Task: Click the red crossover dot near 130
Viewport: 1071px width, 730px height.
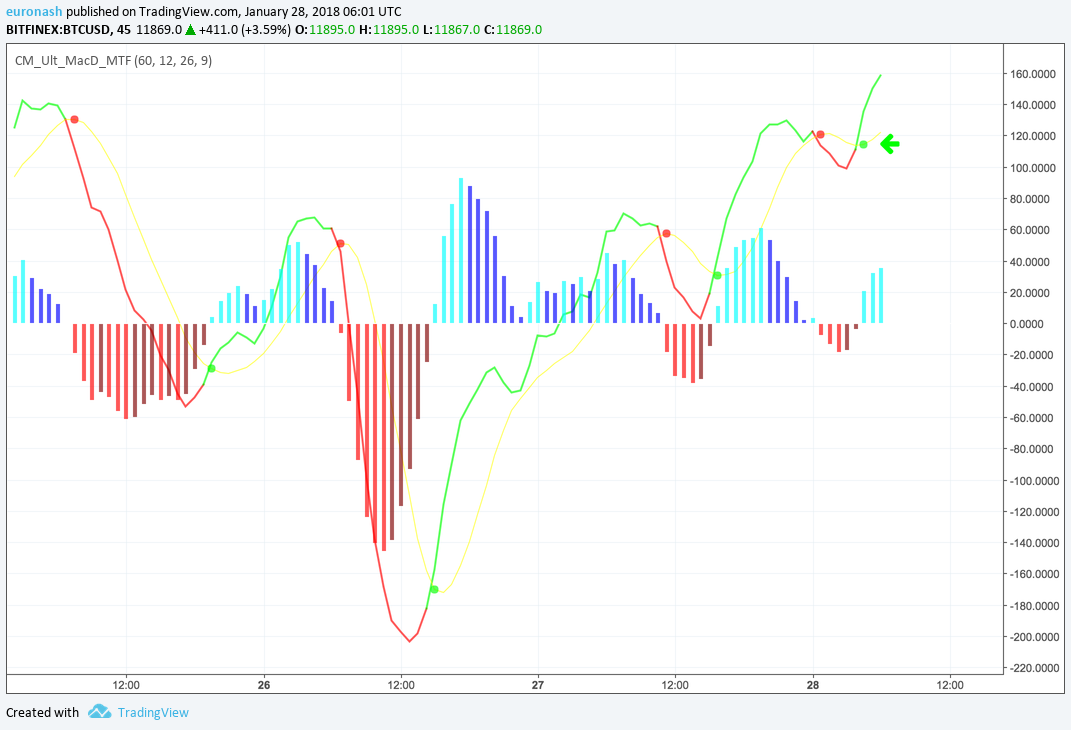Action: click(74, 120)
